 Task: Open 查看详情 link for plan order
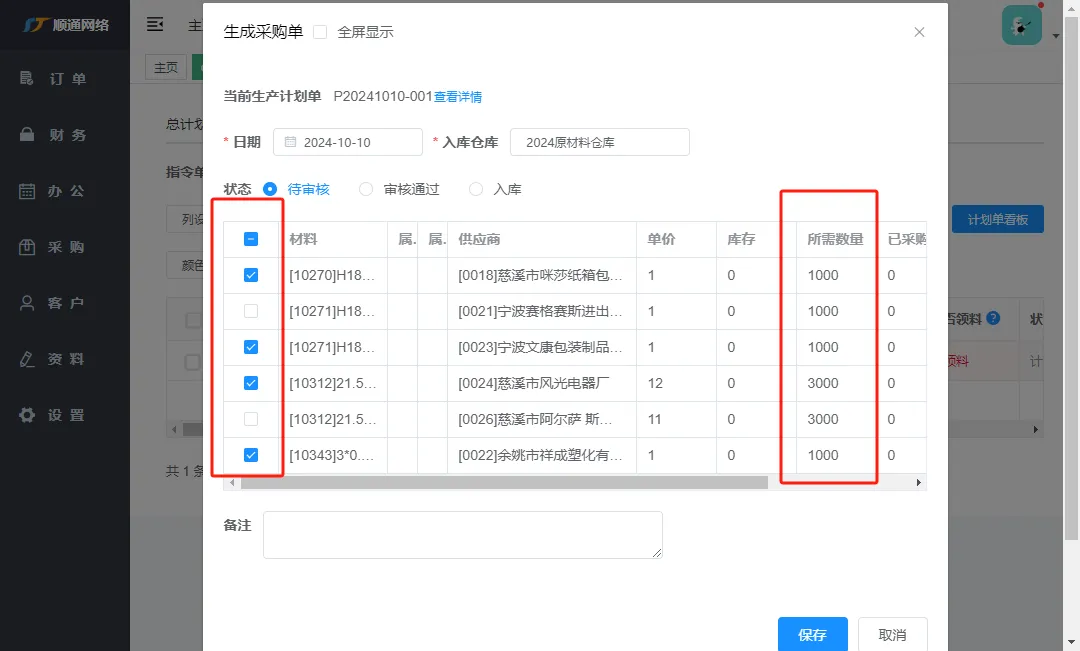457,96
